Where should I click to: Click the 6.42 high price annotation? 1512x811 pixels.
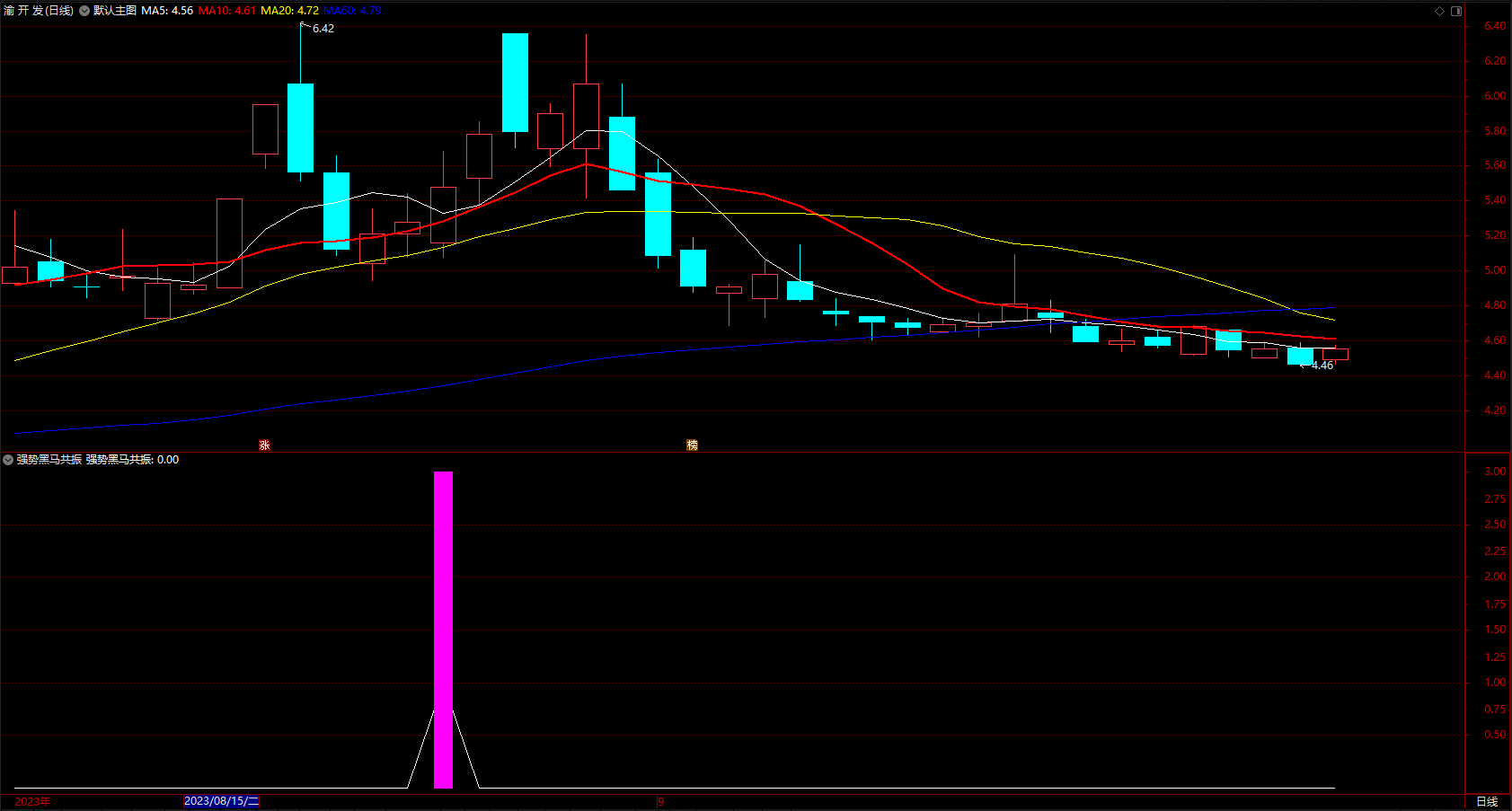tap(323, 29)
